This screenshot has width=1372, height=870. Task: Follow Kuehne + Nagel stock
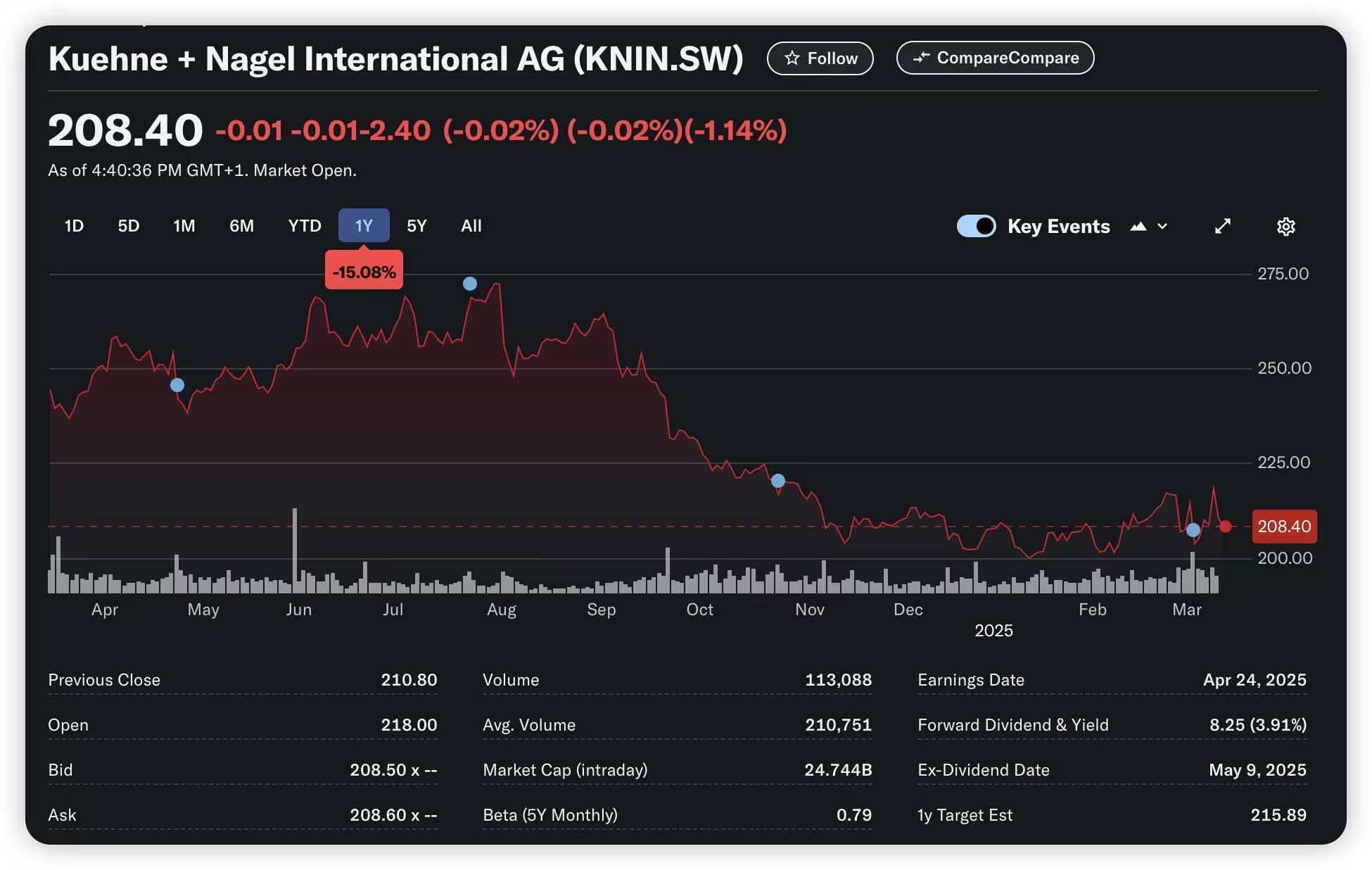(820, 58)
